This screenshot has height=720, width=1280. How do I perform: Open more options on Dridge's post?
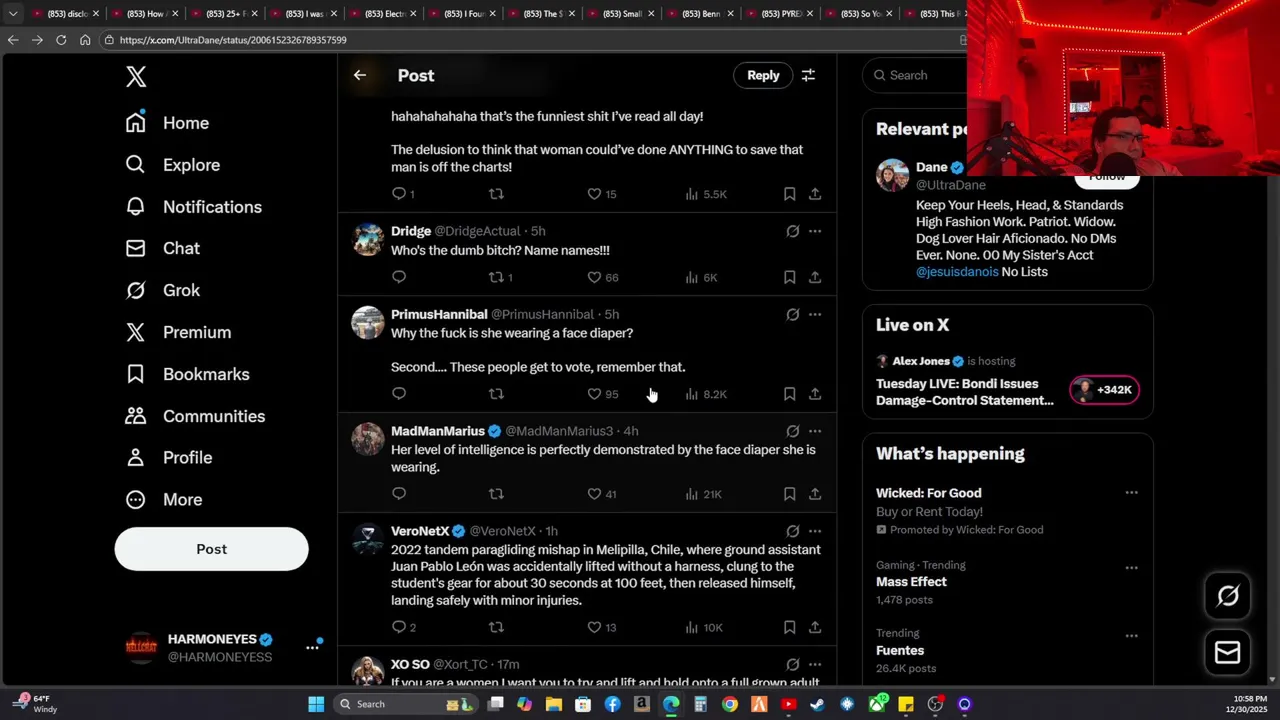tap(815, 231)
